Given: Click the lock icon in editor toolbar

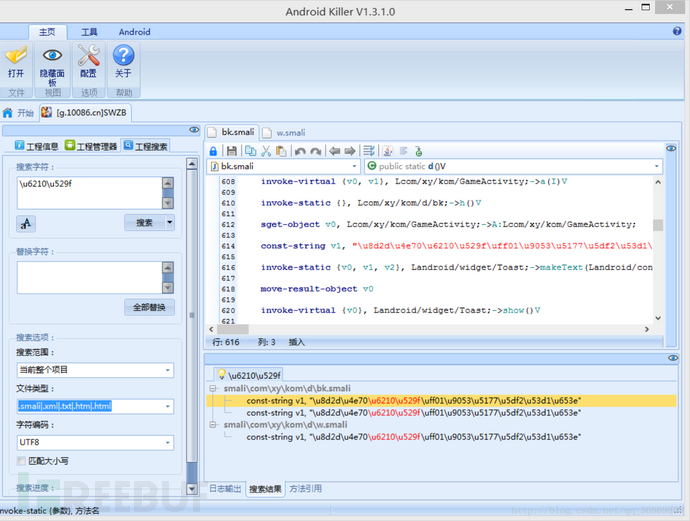Looking at the screenshot, I should point(213,151).
